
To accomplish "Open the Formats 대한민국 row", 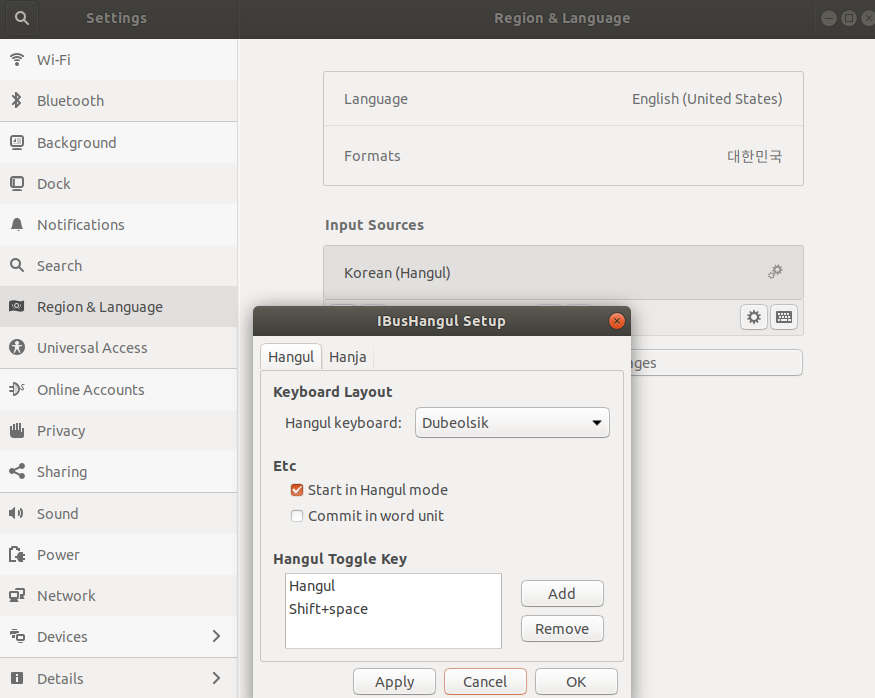I will 563,156.
